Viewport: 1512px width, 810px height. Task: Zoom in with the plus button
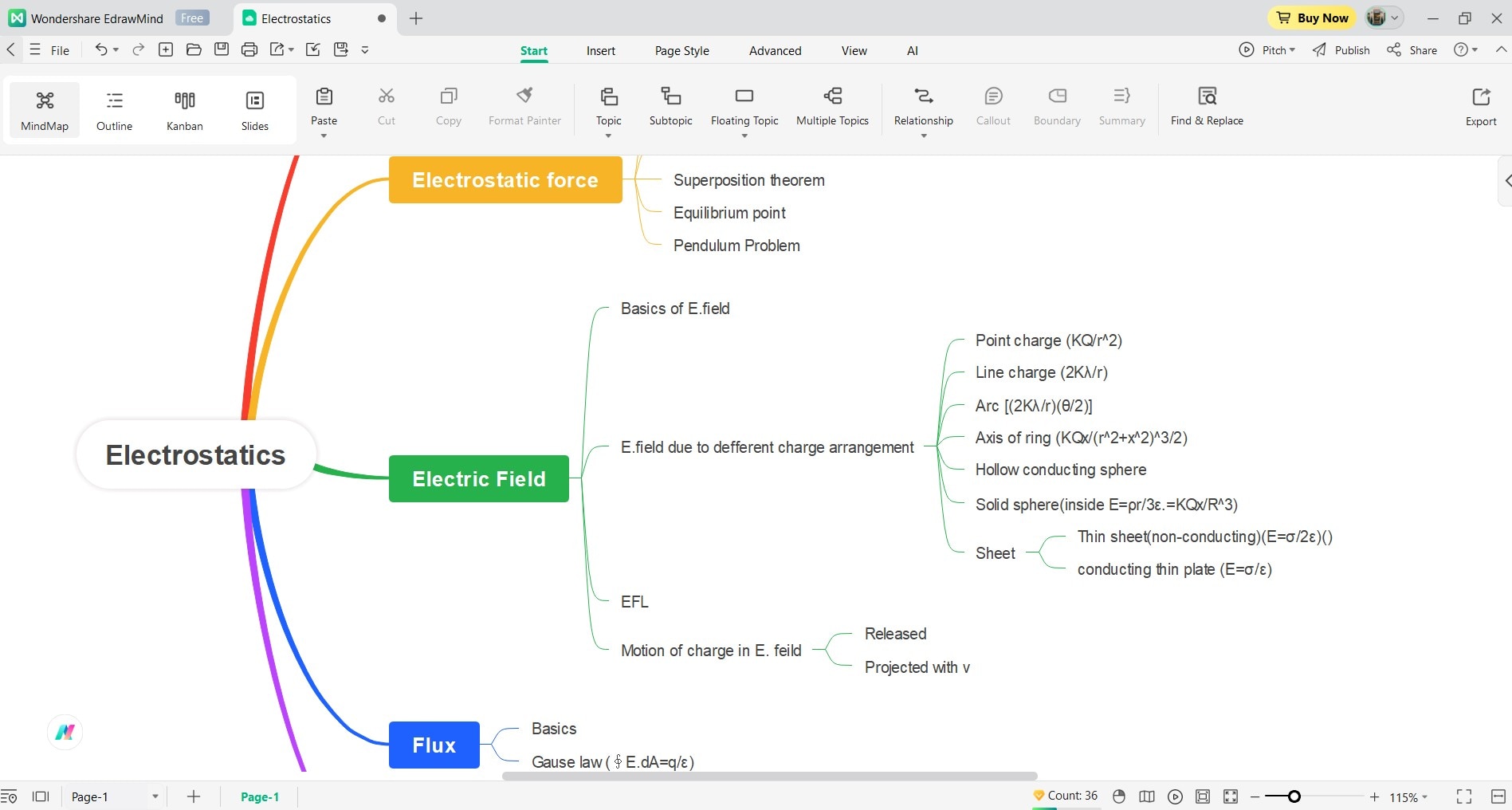1374,796
